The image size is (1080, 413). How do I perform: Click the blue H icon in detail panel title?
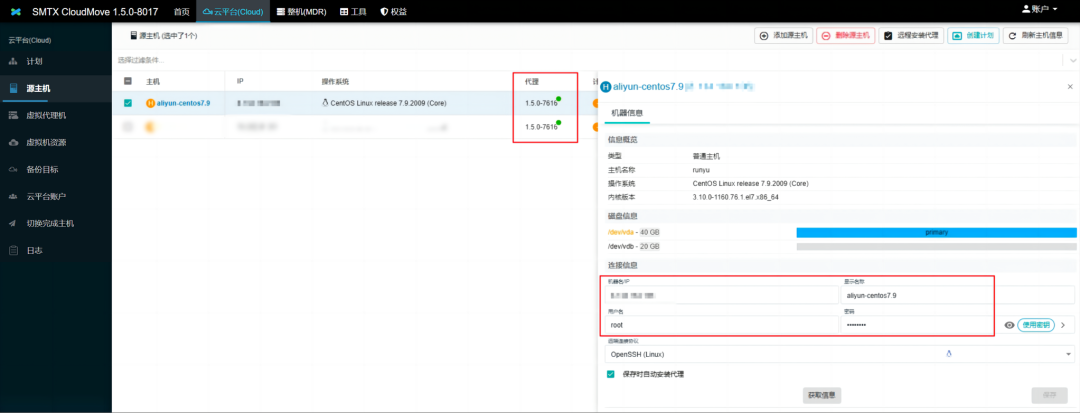[x=606, y=87]
